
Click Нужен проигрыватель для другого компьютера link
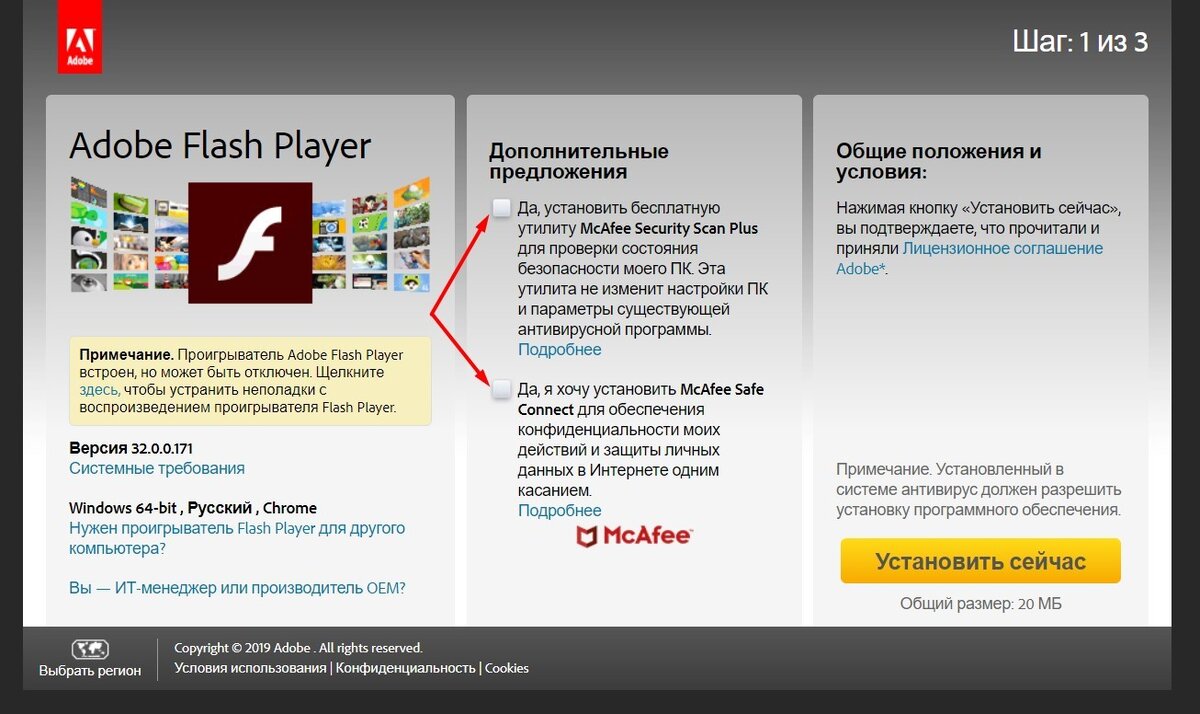(237, 538)
